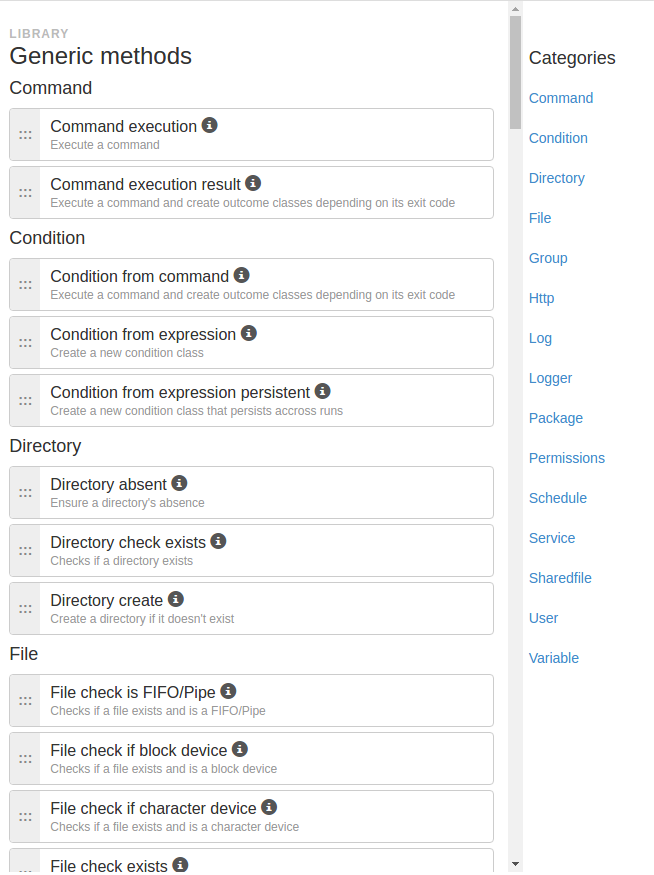Show info for File check if character device
Image resolution: width=654 pixels, height=875 pixels.
point(269,807)
